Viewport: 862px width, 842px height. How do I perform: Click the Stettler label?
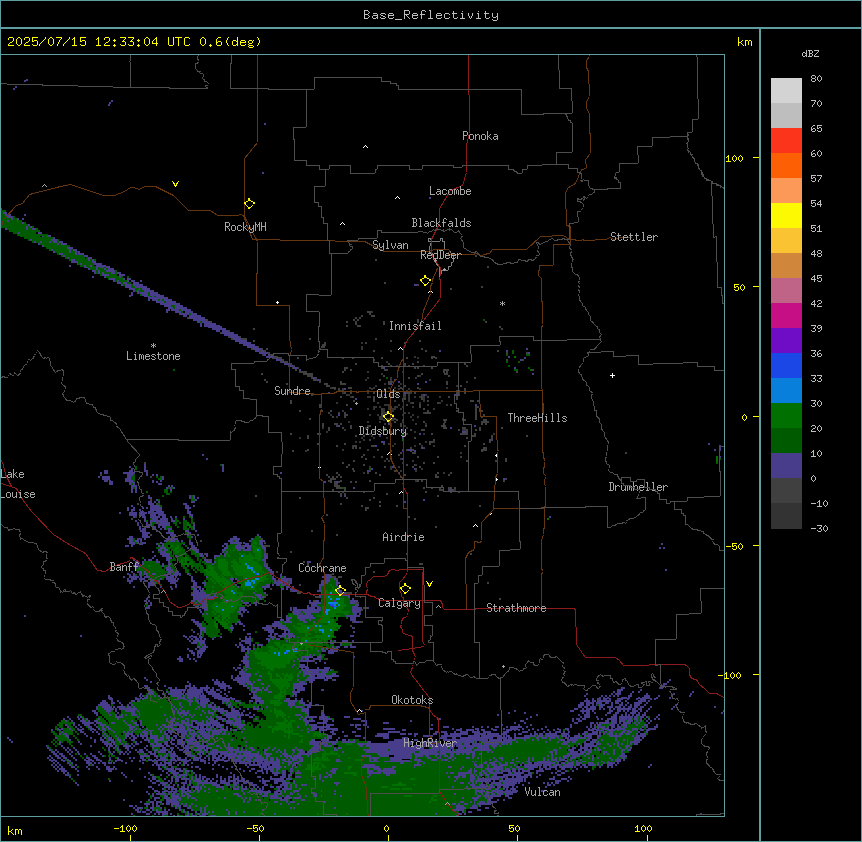(634, 237)
